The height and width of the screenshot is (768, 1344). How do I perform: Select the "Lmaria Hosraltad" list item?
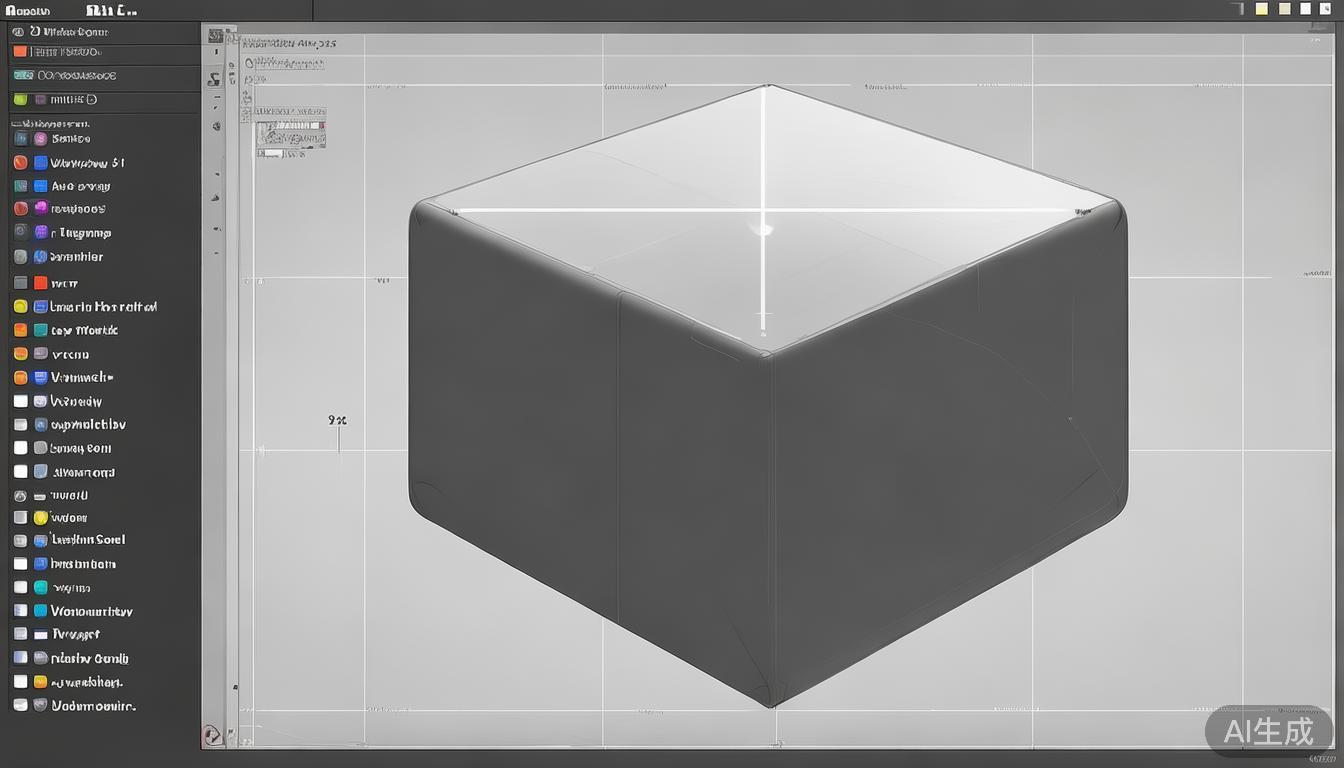tap(103, 307)
